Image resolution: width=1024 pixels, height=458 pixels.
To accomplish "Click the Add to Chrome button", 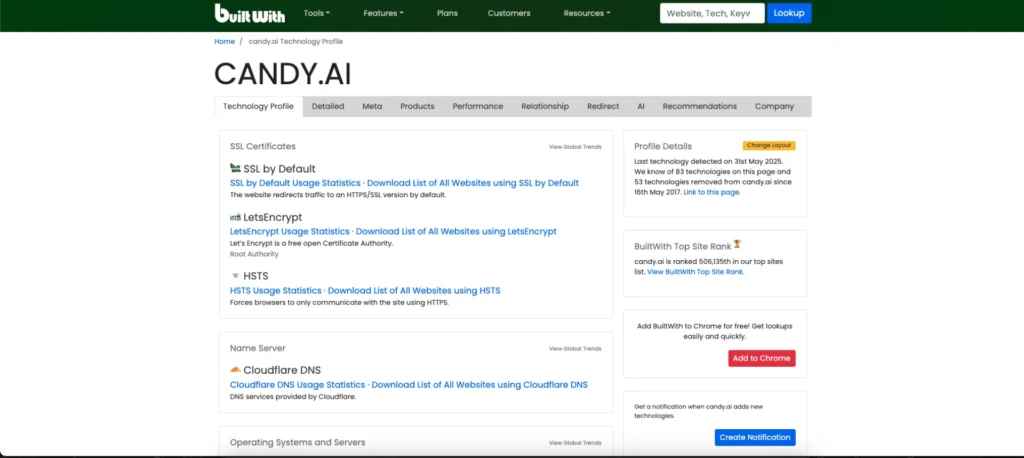I will click(761, 358).
